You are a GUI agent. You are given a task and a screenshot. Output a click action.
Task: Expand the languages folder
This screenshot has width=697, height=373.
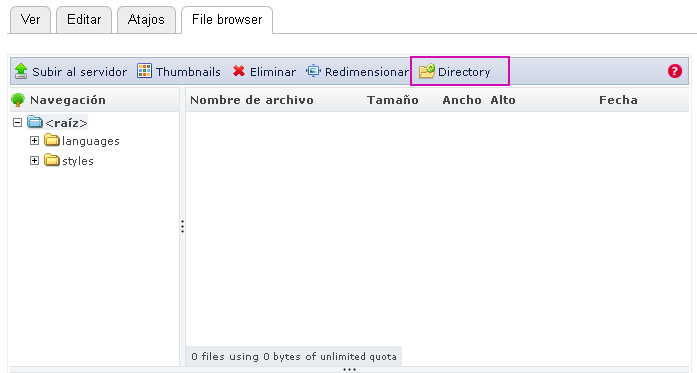[x=34, y=140]
